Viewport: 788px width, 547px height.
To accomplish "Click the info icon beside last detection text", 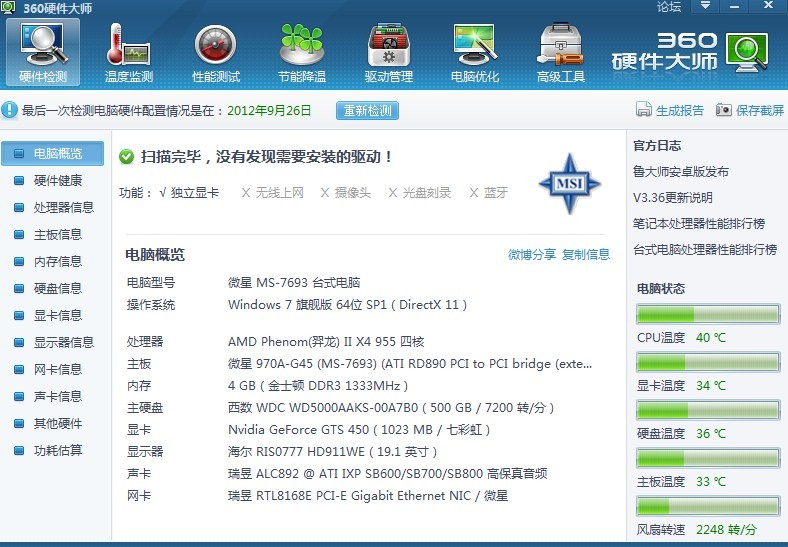I will (9, 110).
